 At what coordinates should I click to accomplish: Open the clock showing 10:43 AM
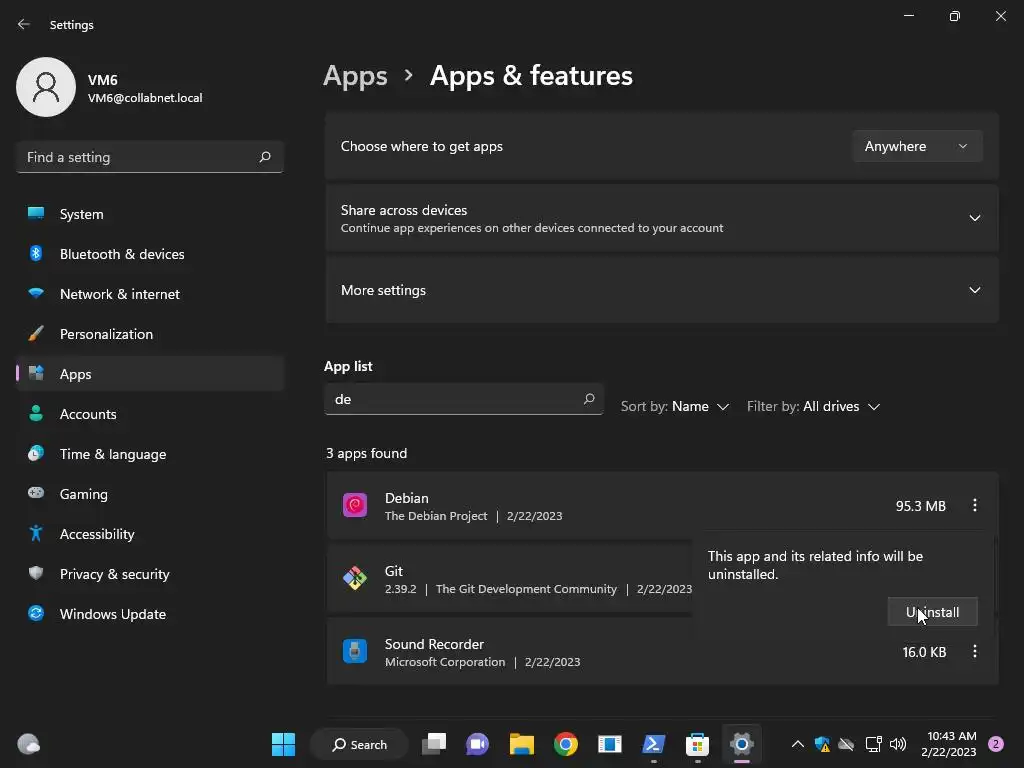pyautogui.click(x=948, y=744)
